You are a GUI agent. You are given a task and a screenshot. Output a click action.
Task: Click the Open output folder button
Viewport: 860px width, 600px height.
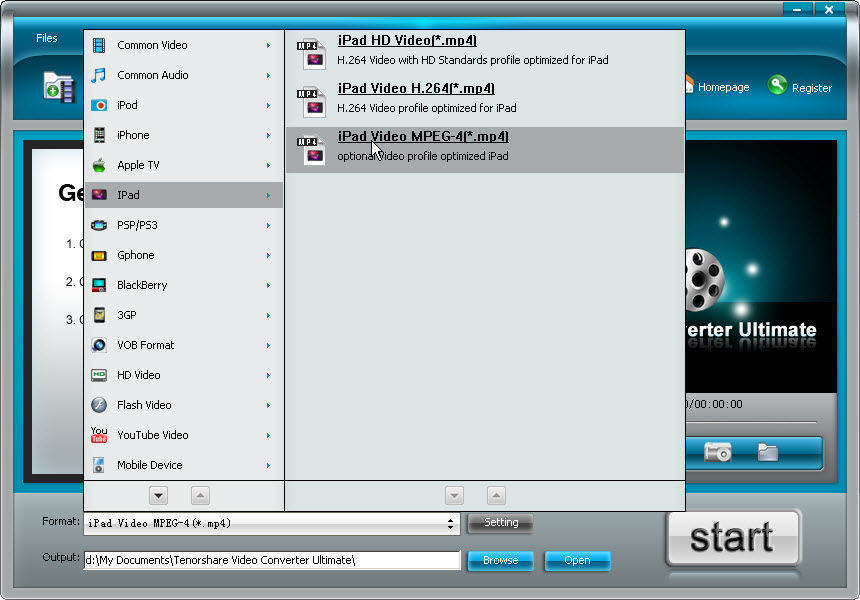(x=577, y=561)
